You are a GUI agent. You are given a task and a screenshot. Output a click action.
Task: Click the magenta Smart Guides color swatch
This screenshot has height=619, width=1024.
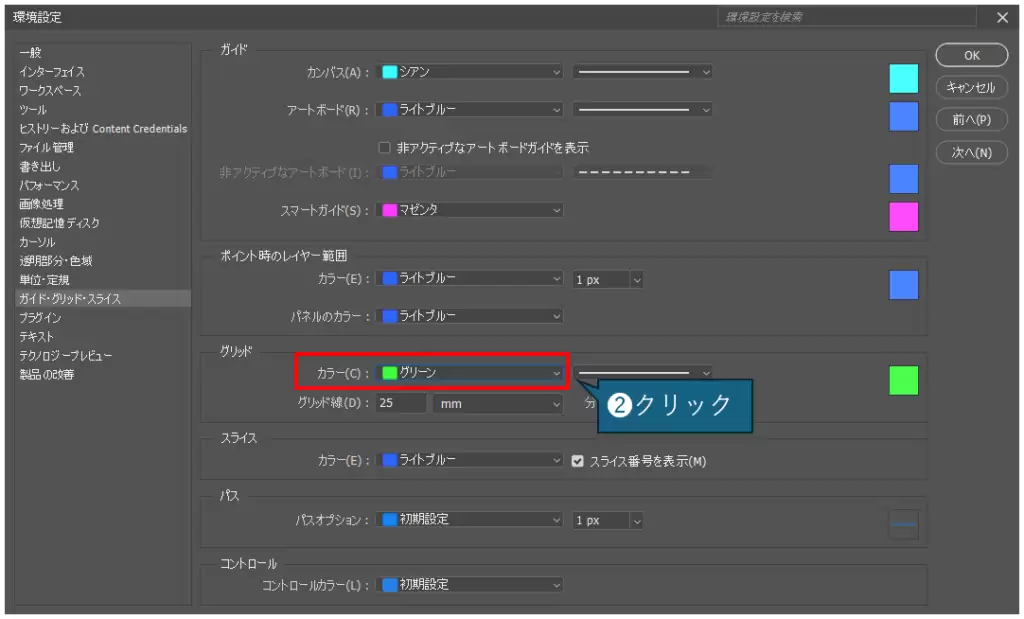click(x=903, y=216)
